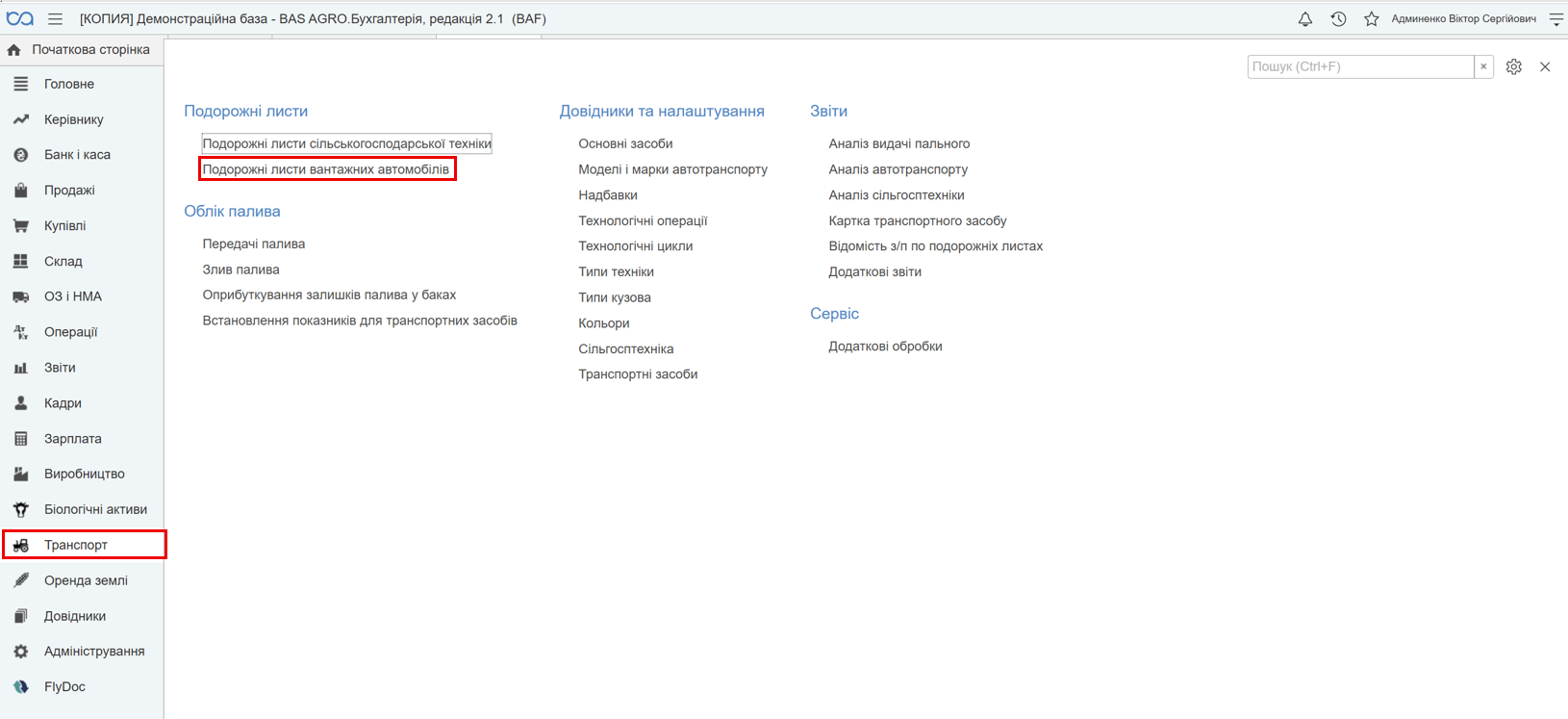Open the service menu at top right

click(x=1555, y=18)
